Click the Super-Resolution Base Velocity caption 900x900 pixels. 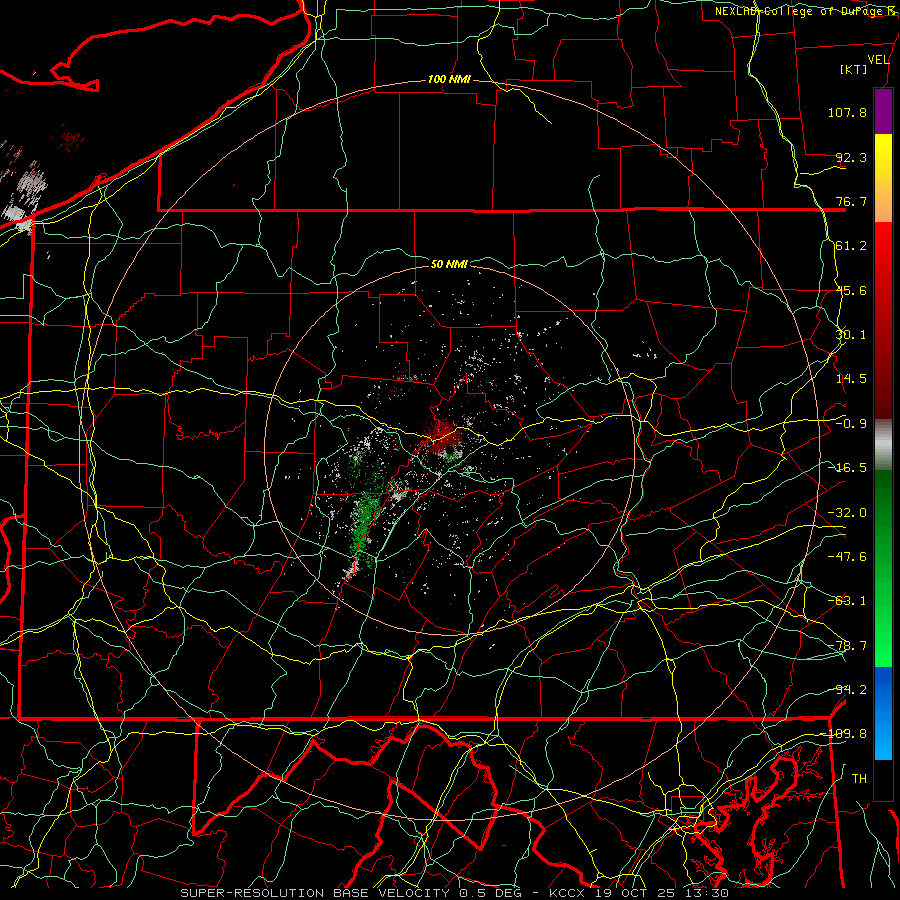tap(454, 893)
